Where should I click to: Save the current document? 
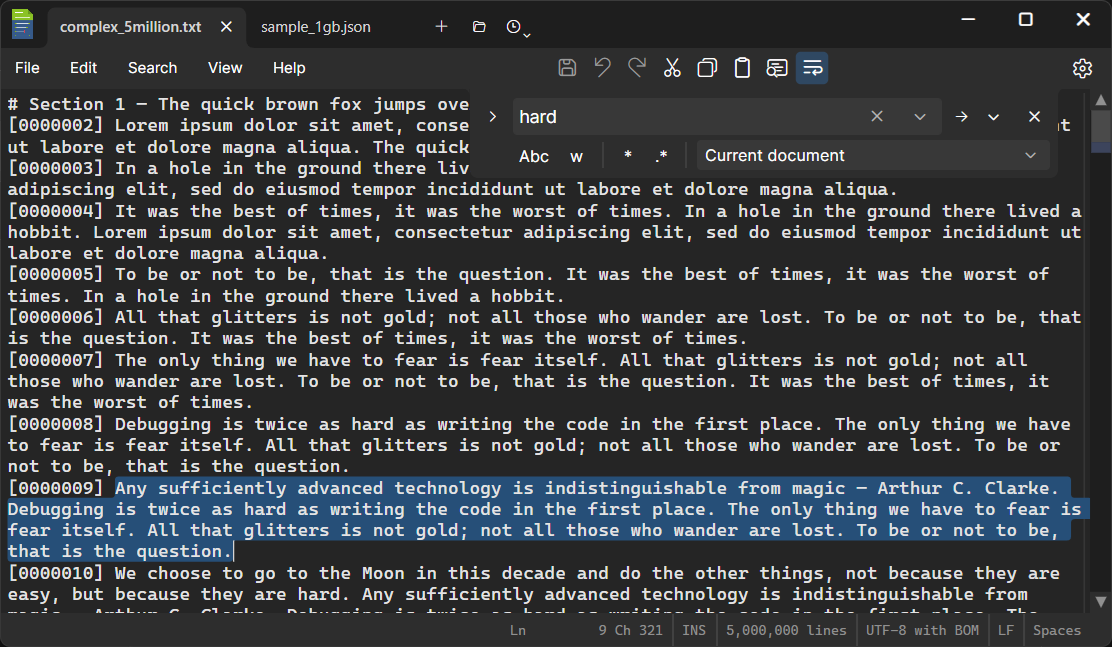pos(567,67)
